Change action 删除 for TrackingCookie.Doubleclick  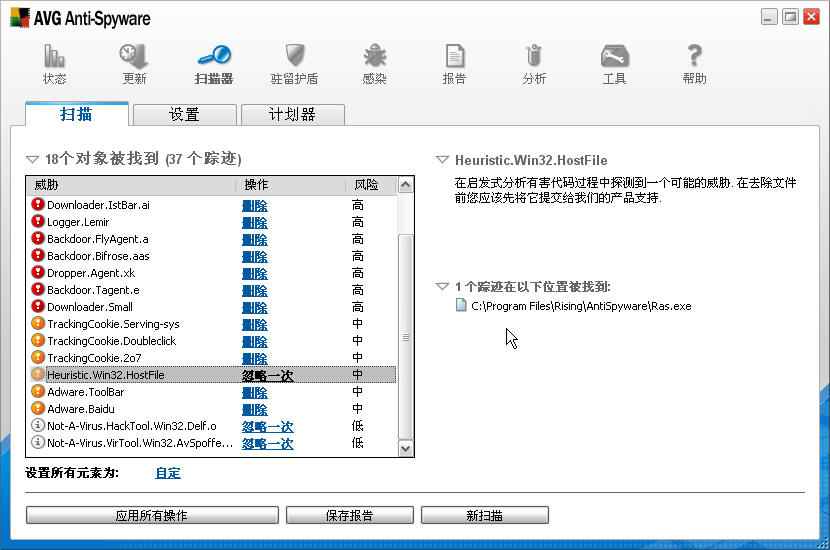pos(255,341)
